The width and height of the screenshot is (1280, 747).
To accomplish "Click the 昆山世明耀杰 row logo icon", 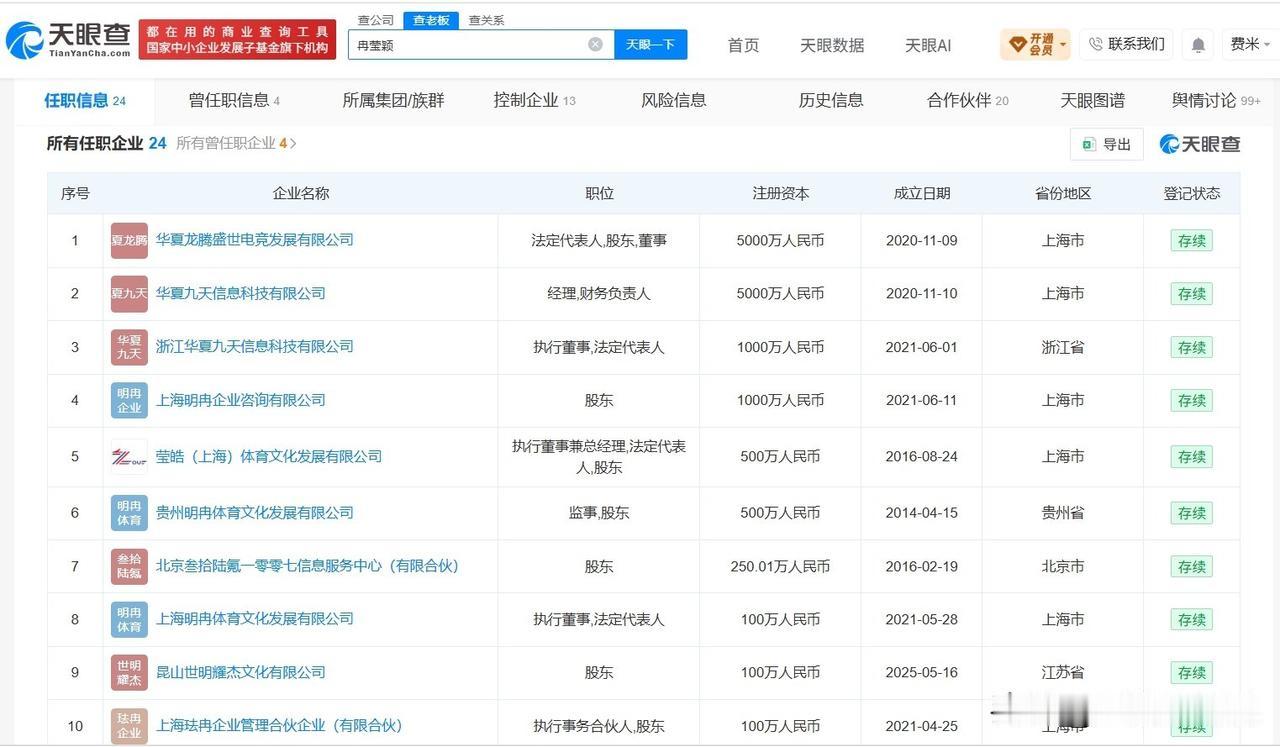I will pyautogui.click(x=129, y=672).
